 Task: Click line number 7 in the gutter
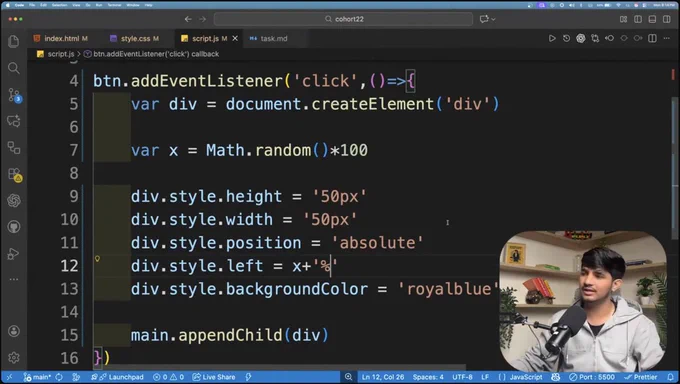73,150
